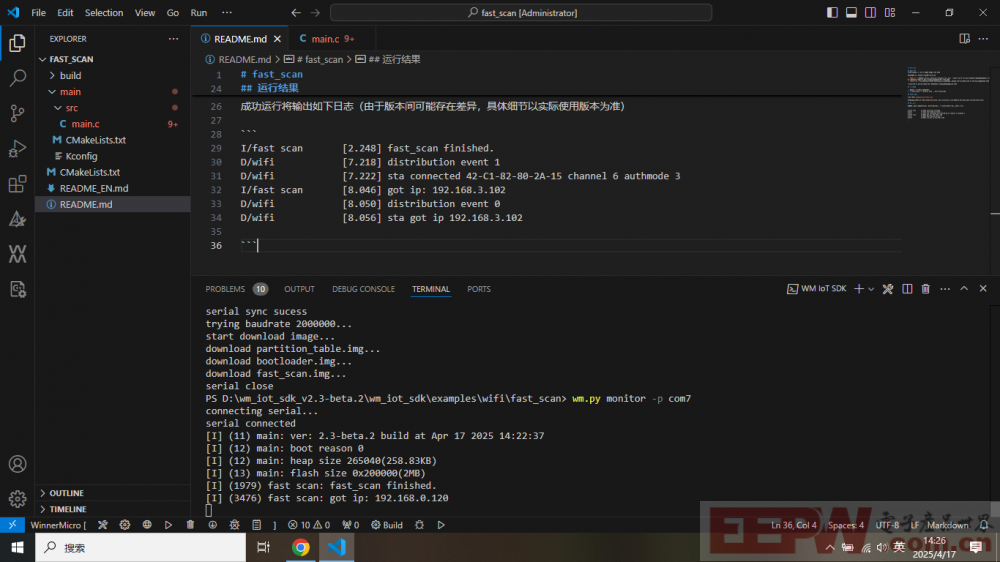Click the errors and warnings count in status bar
This screenshot has width=1000, height=562.
309,525
